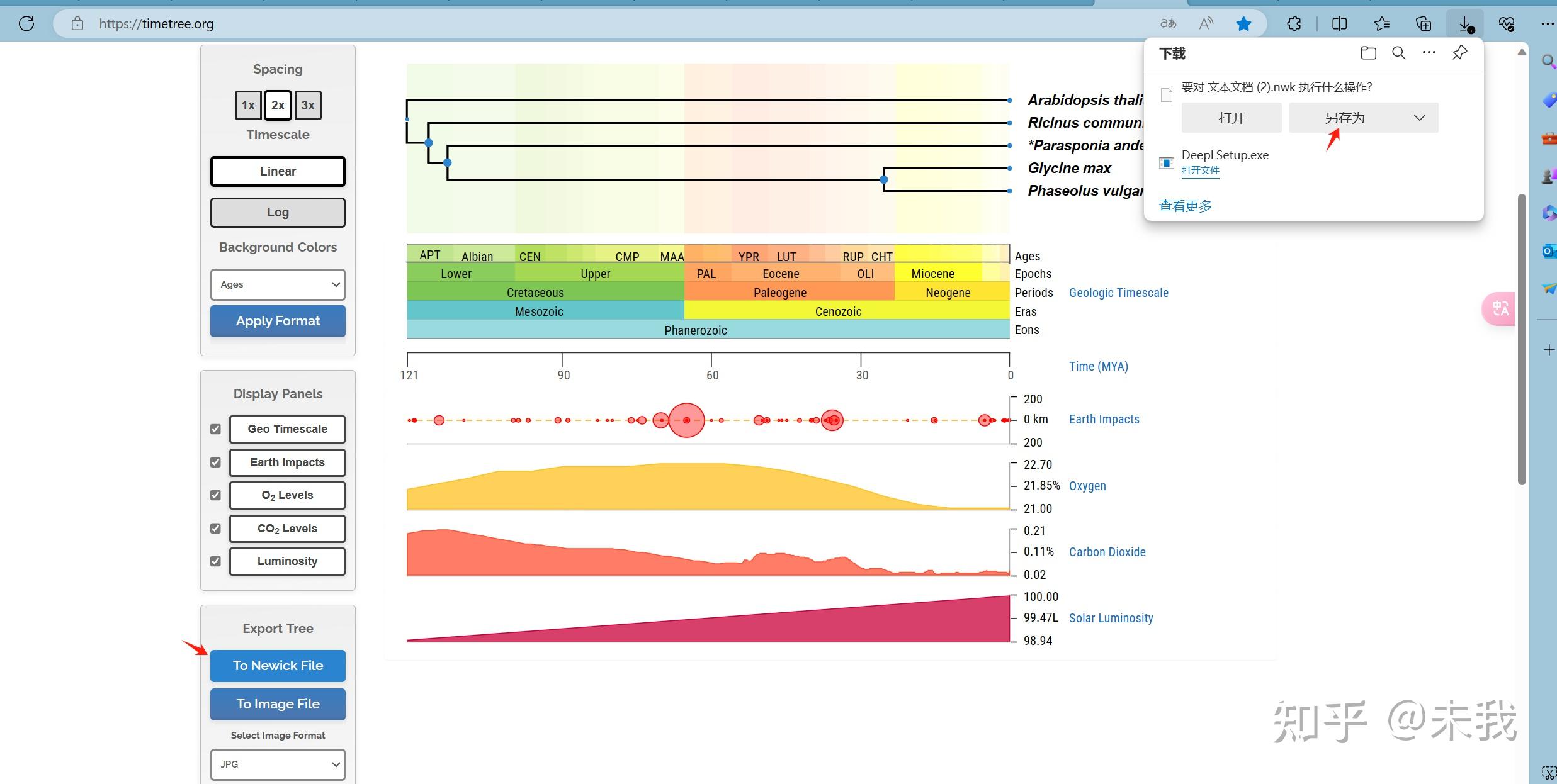Select 3x spacing option

coord(307,105)
